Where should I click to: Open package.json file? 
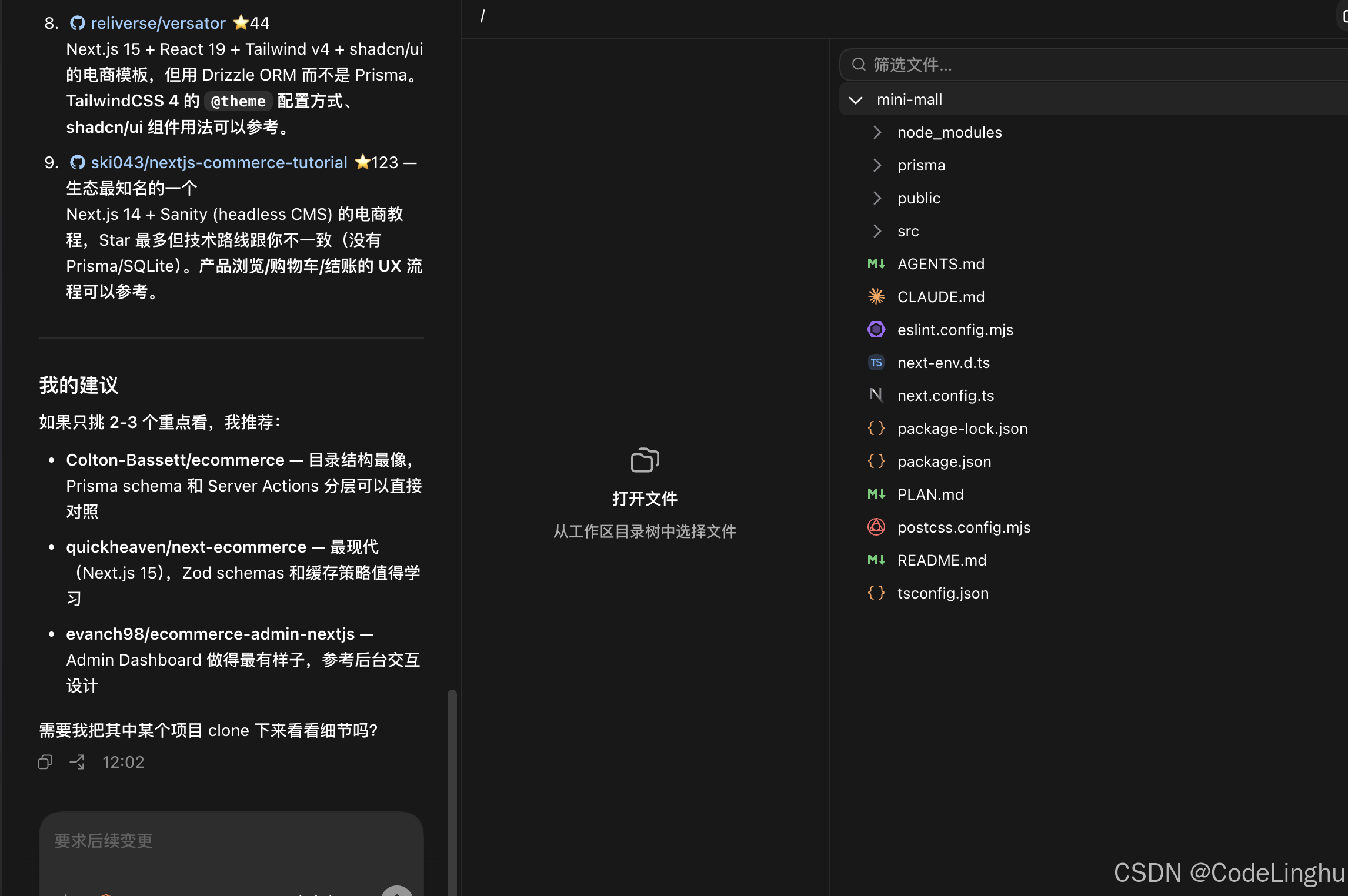pos(944,462)
